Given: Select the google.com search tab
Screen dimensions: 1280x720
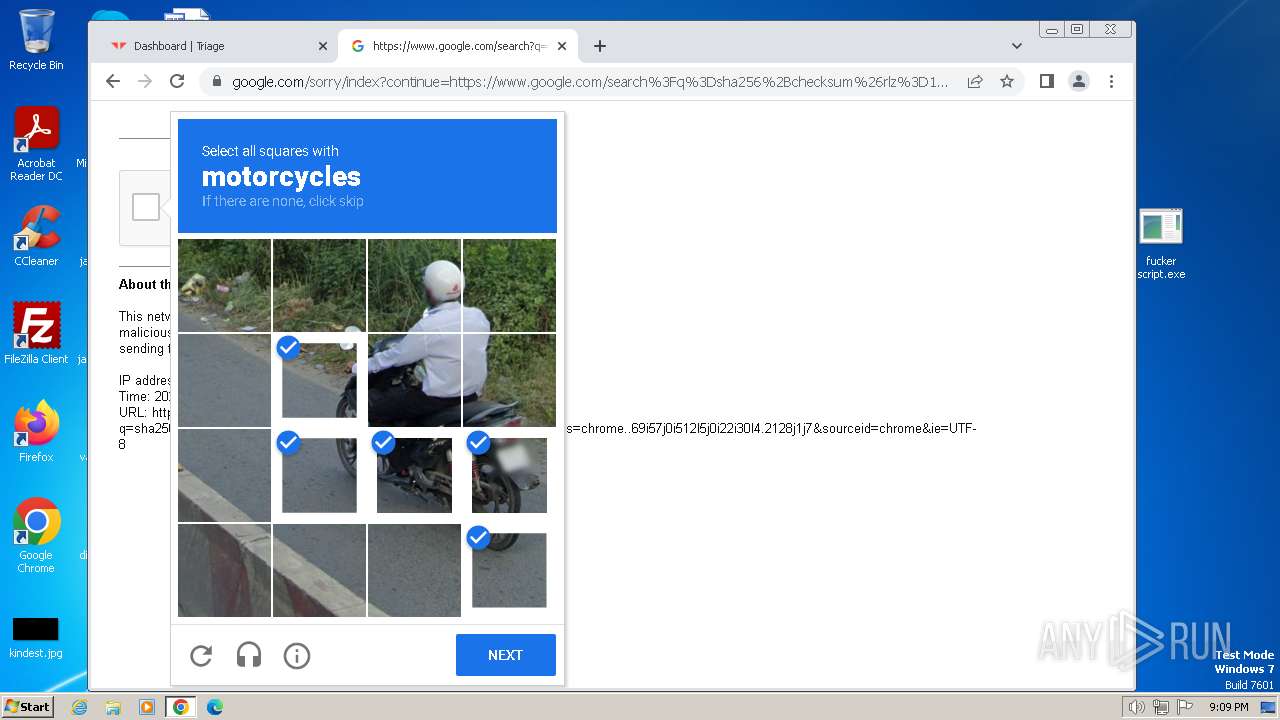Looking at the screenshot, I should [x=458, y=46].
